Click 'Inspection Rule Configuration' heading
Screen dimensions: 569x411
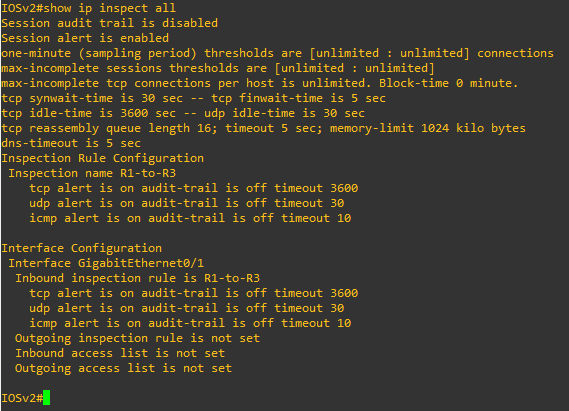[103, 159]
